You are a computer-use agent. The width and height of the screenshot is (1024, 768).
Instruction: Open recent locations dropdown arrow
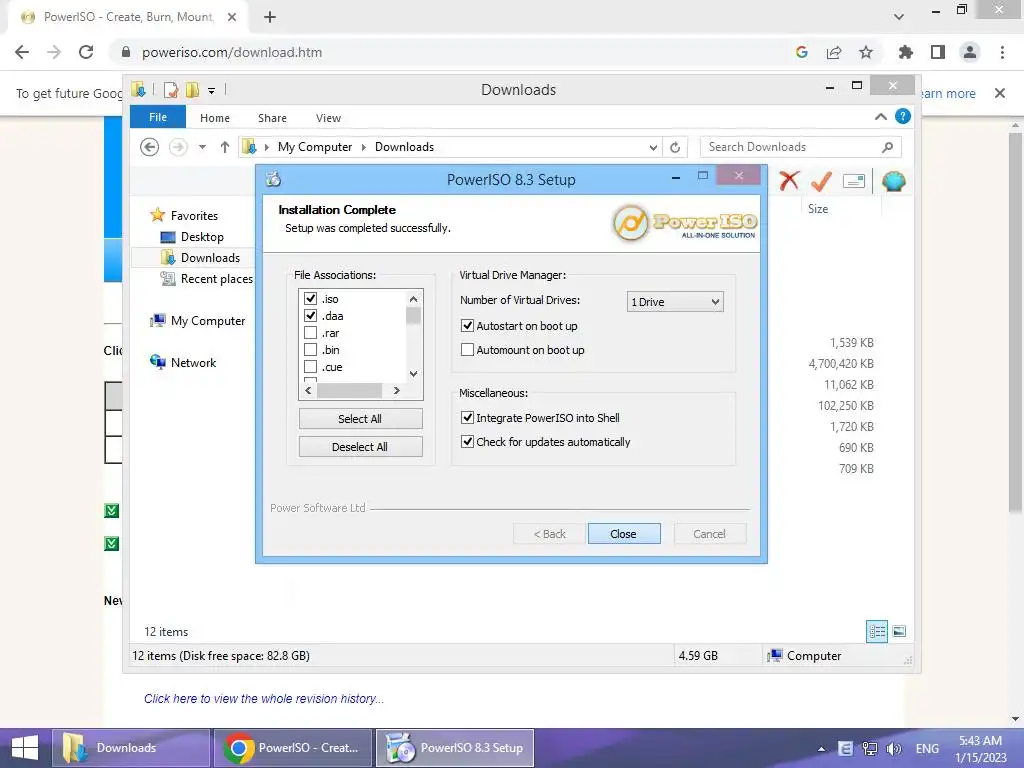[x=202, y=147]
